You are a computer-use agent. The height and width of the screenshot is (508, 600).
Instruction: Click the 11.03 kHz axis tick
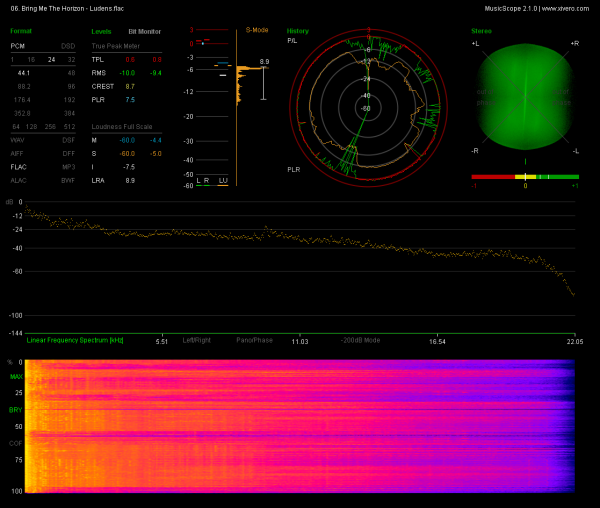point(300,342)
